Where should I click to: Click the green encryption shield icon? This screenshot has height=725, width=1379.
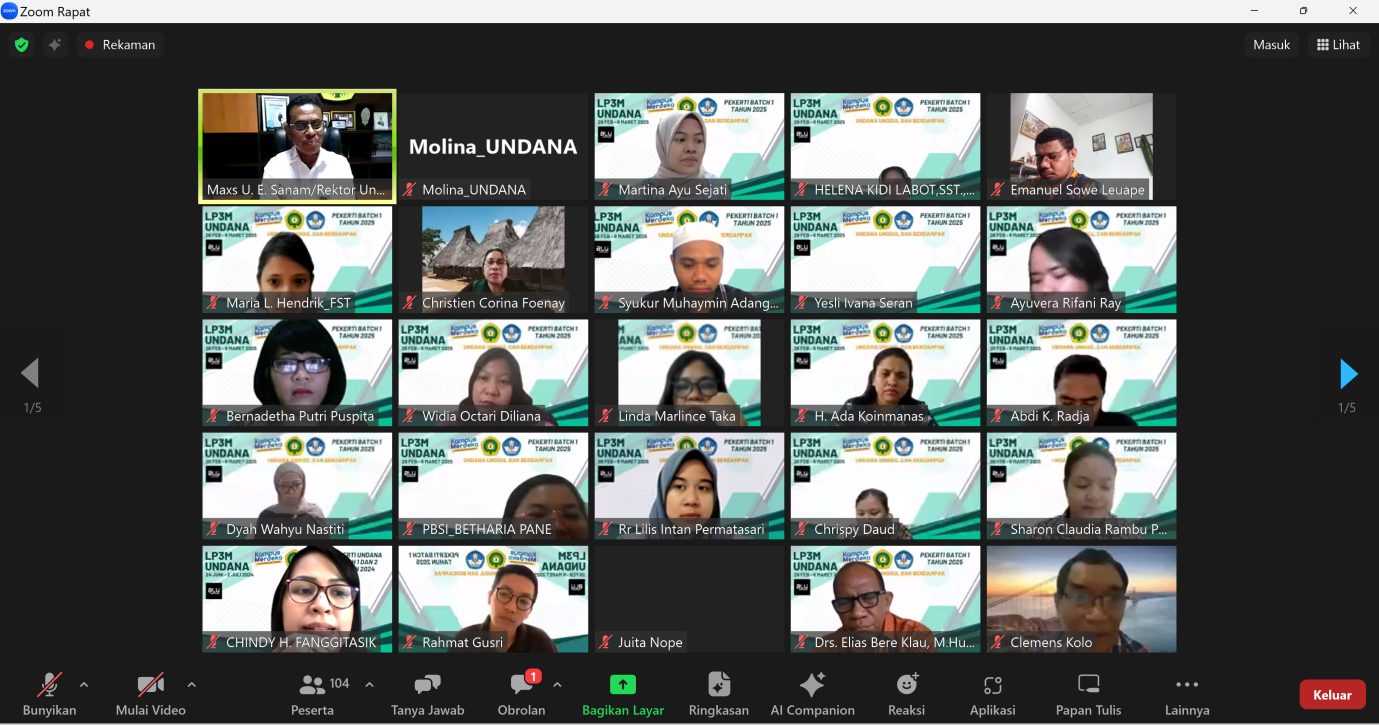(x=21, y=45)
